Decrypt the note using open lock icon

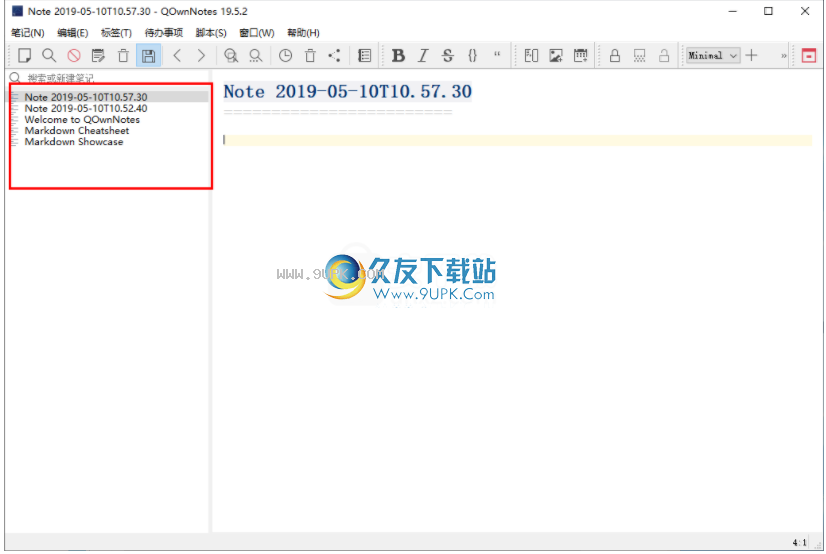[x=664, y=55]
